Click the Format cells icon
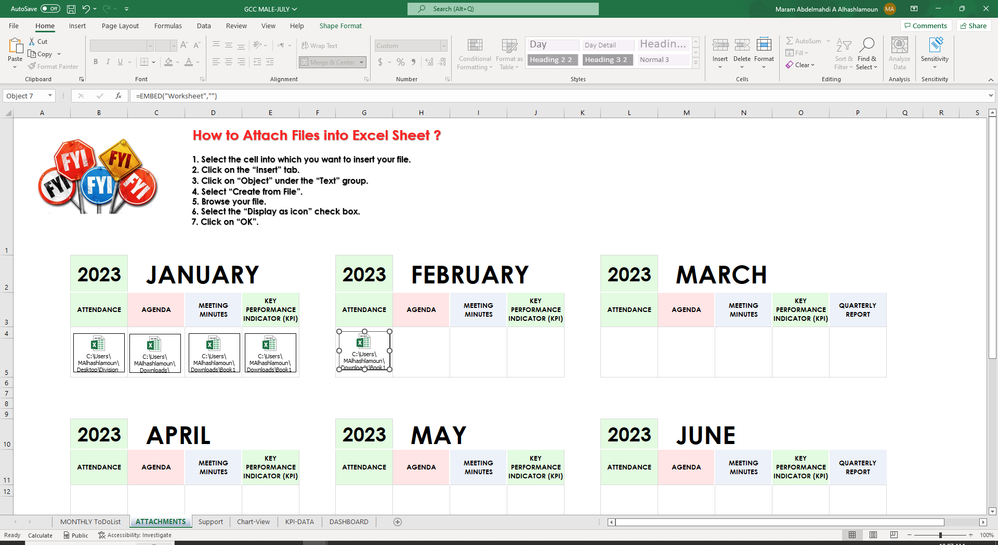 pos(764,45)
